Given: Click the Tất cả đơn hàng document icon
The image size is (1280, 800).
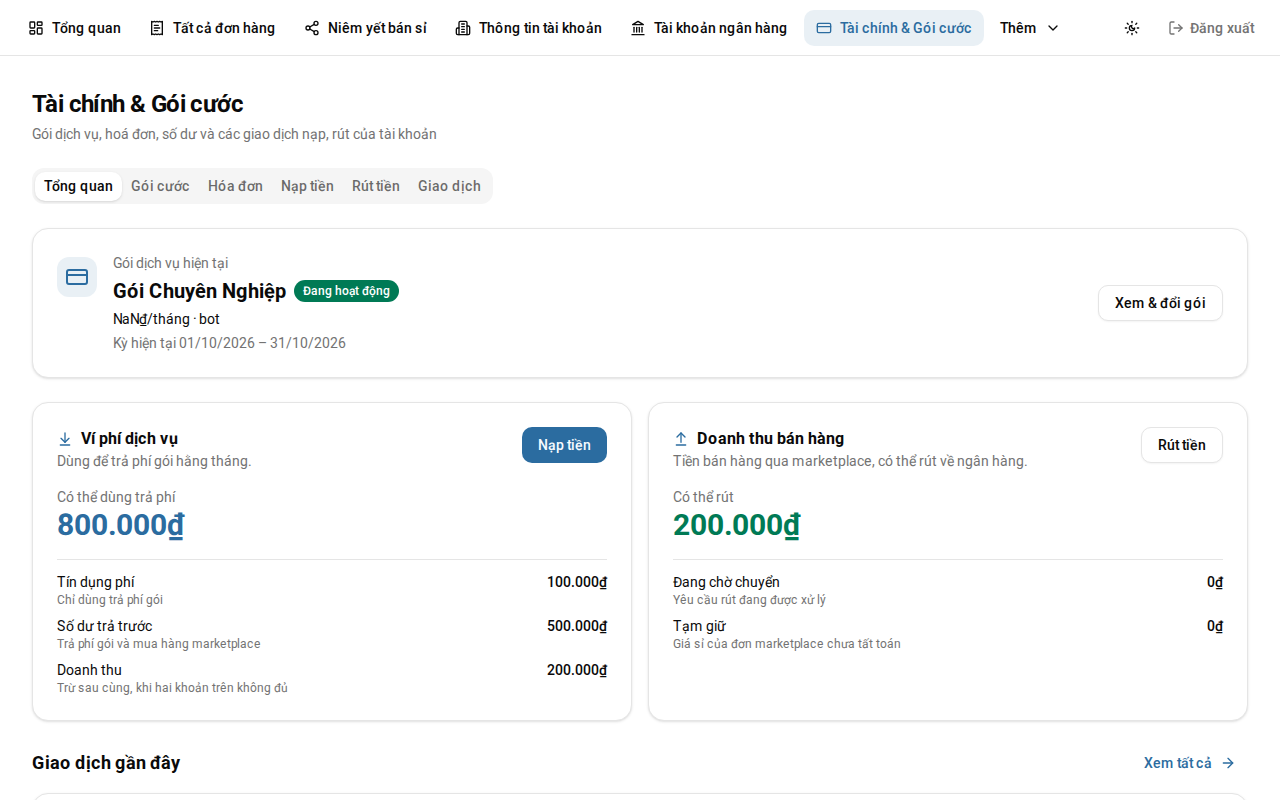Looking at the screenshot, I should [157, 28].
